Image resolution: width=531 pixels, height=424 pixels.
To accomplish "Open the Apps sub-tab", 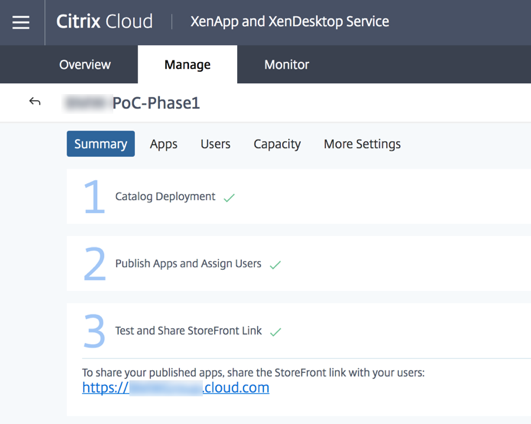I will [x=164, y=144].
